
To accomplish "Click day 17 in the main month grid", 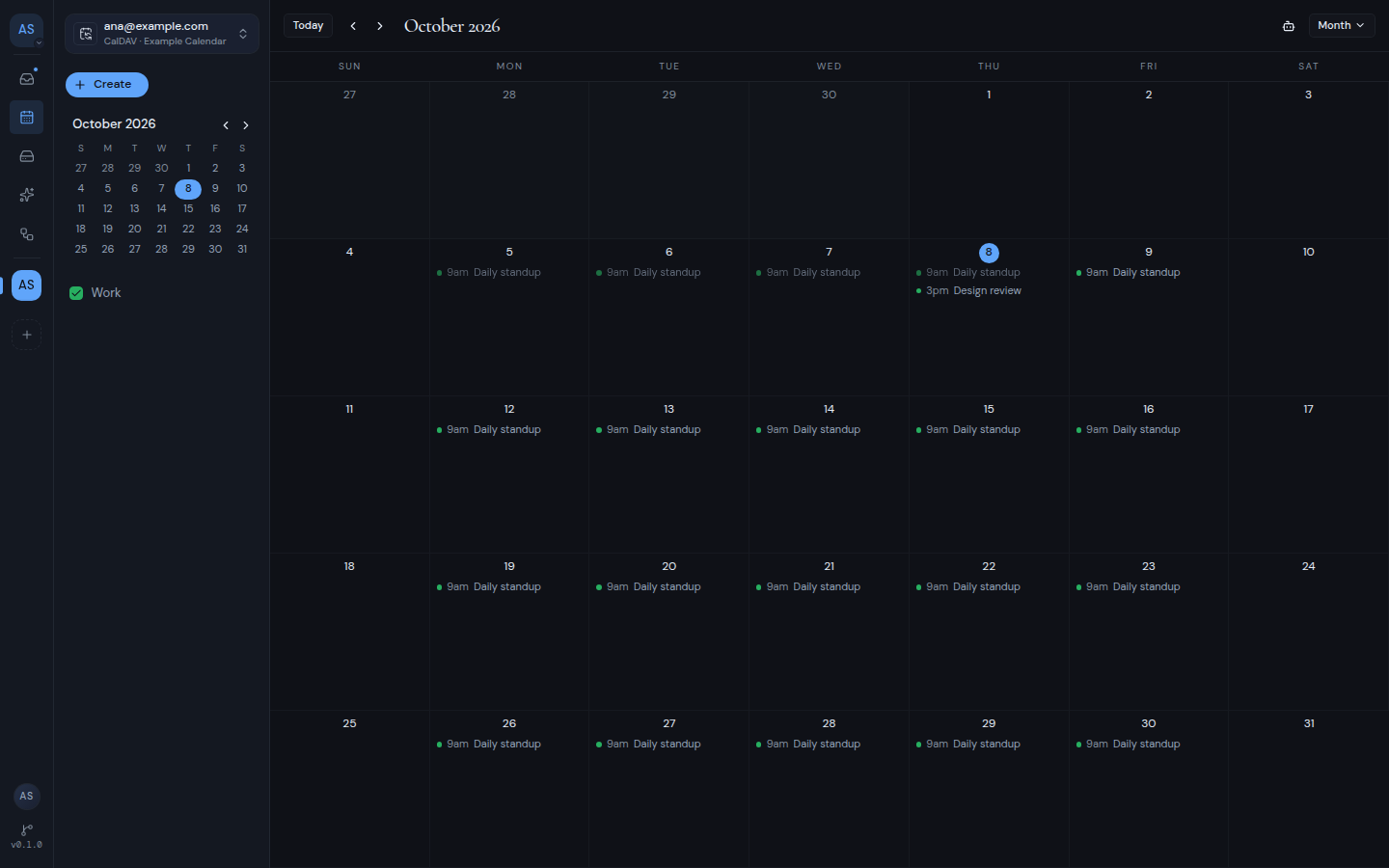I will [1309, 410].
